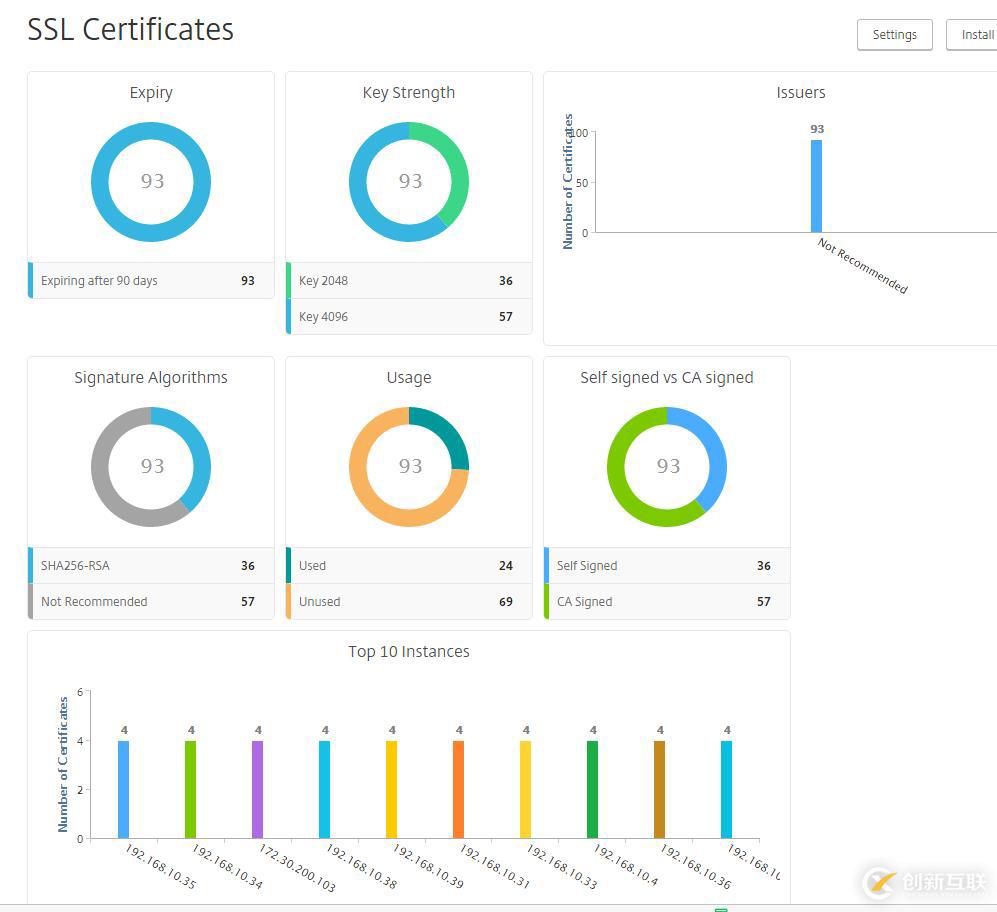Image resolution: width=997 pixels, height=912 pixels.
Task: Select the Expiring after 90 days row
Action: coord(150,281)
